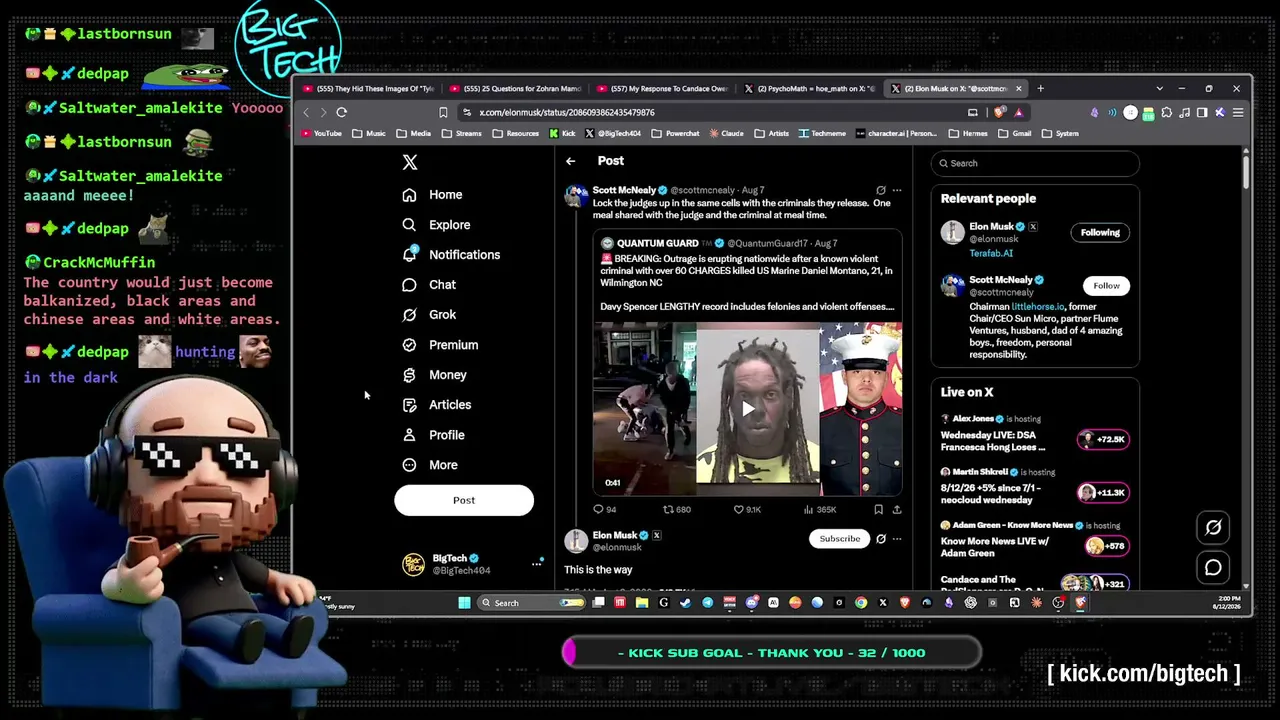Join Martin Shkreli live with +11.3K

click(x=1104, y=493)
